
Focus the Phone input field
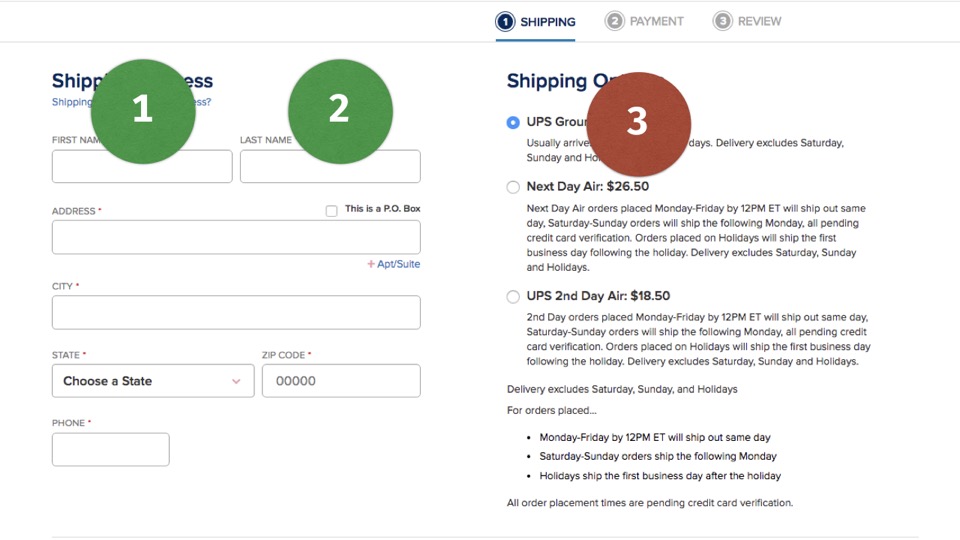pyautogui.click(x=111, y=449)
